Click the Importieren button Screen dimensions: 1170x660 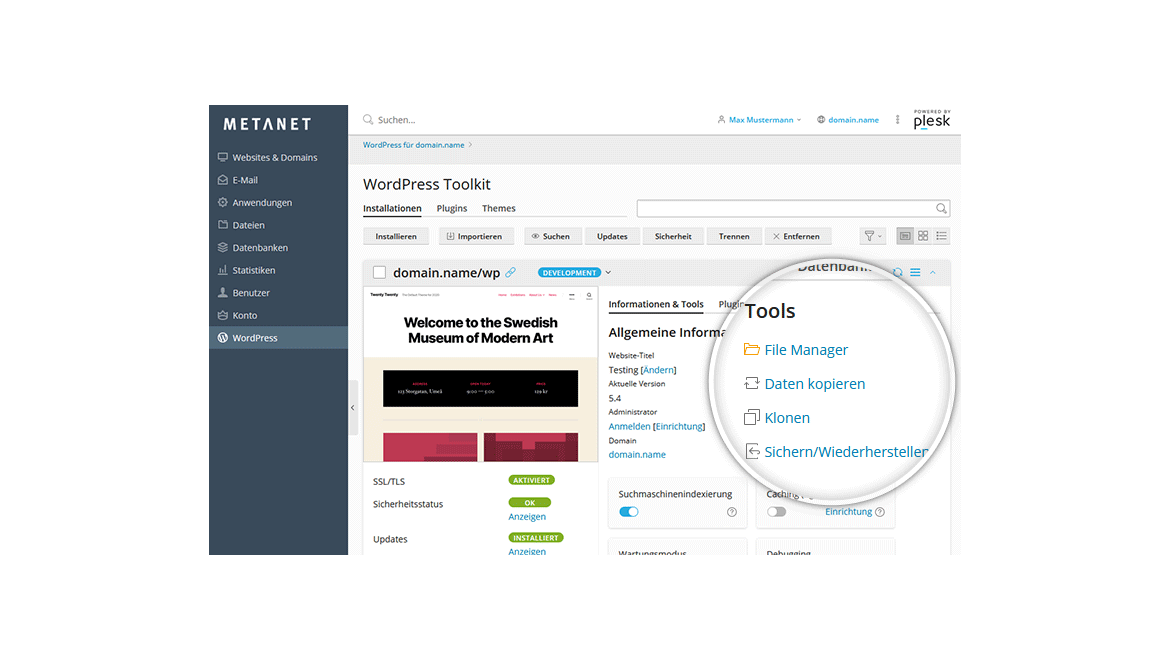pyautogui.click(x=476, y=236)
